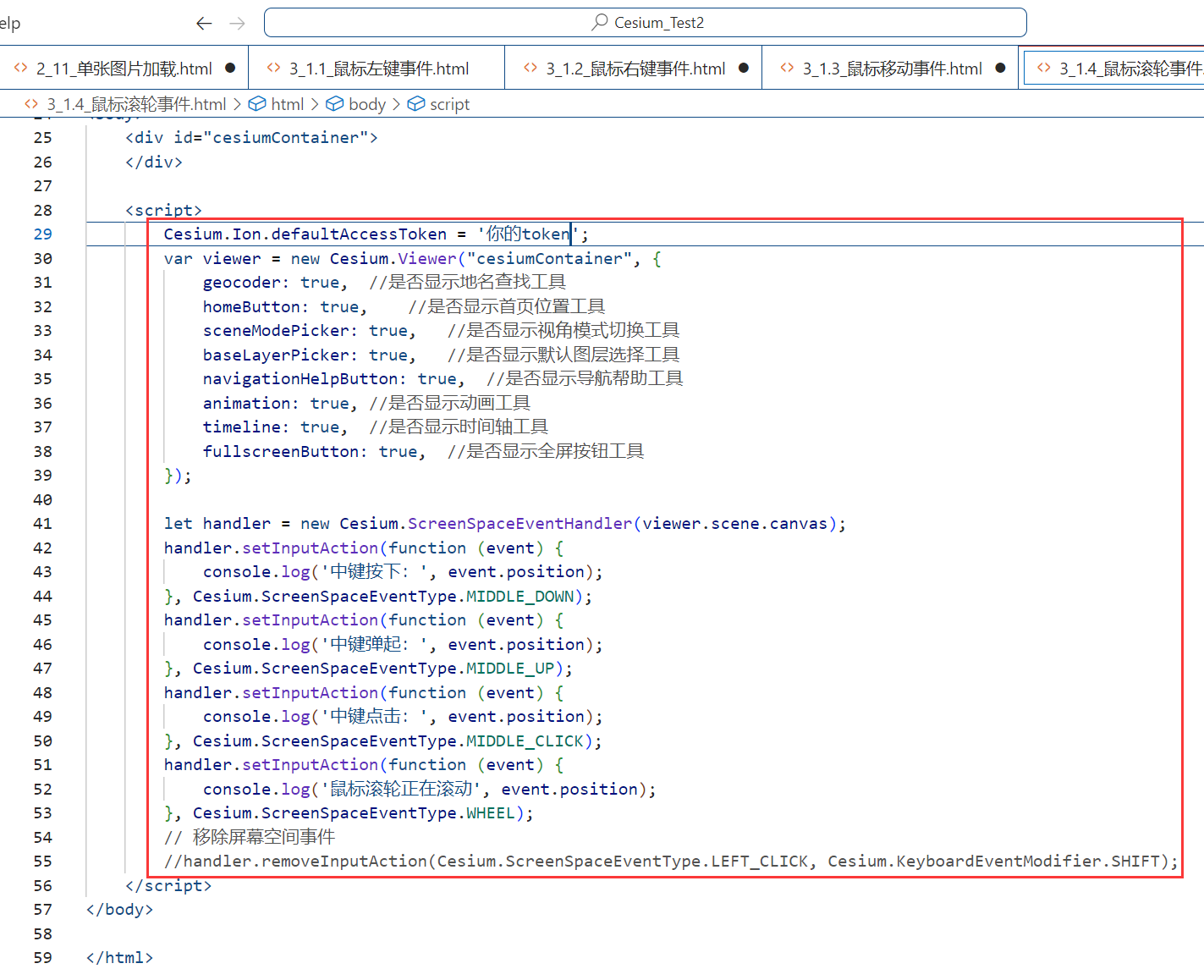Go back with the left navigation arrow
1204x980 pixels.
coord(204,23)
